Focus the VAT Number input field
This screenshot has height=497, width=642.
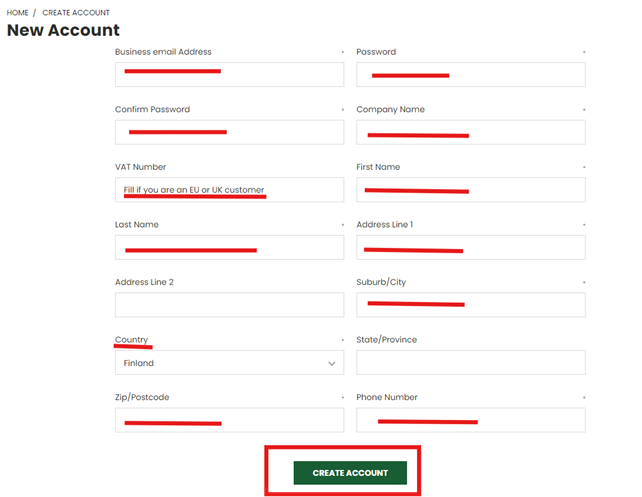tap(229, 190)
